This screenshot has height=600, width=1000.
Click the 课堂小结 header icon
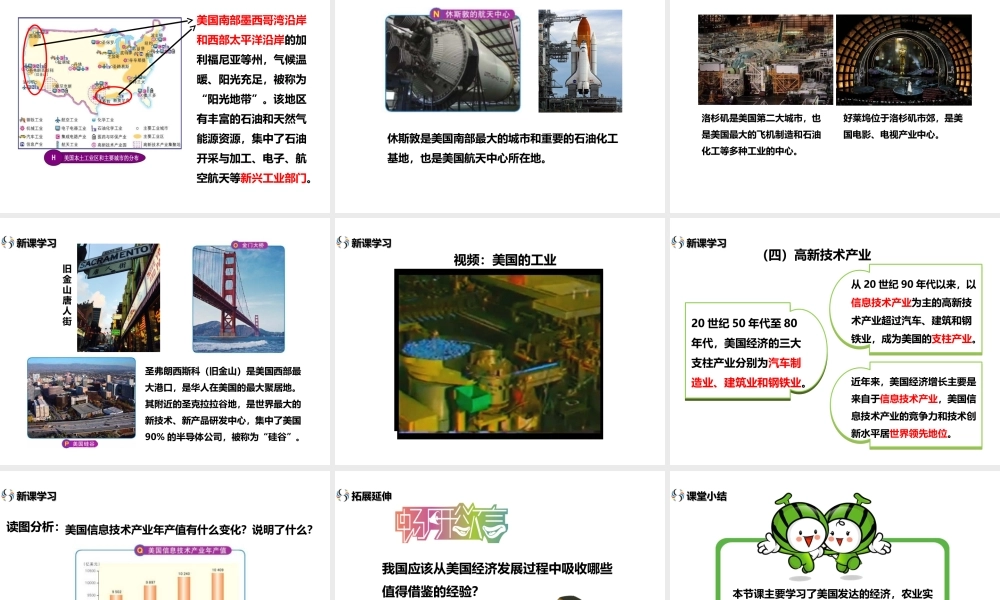[677, 495]
